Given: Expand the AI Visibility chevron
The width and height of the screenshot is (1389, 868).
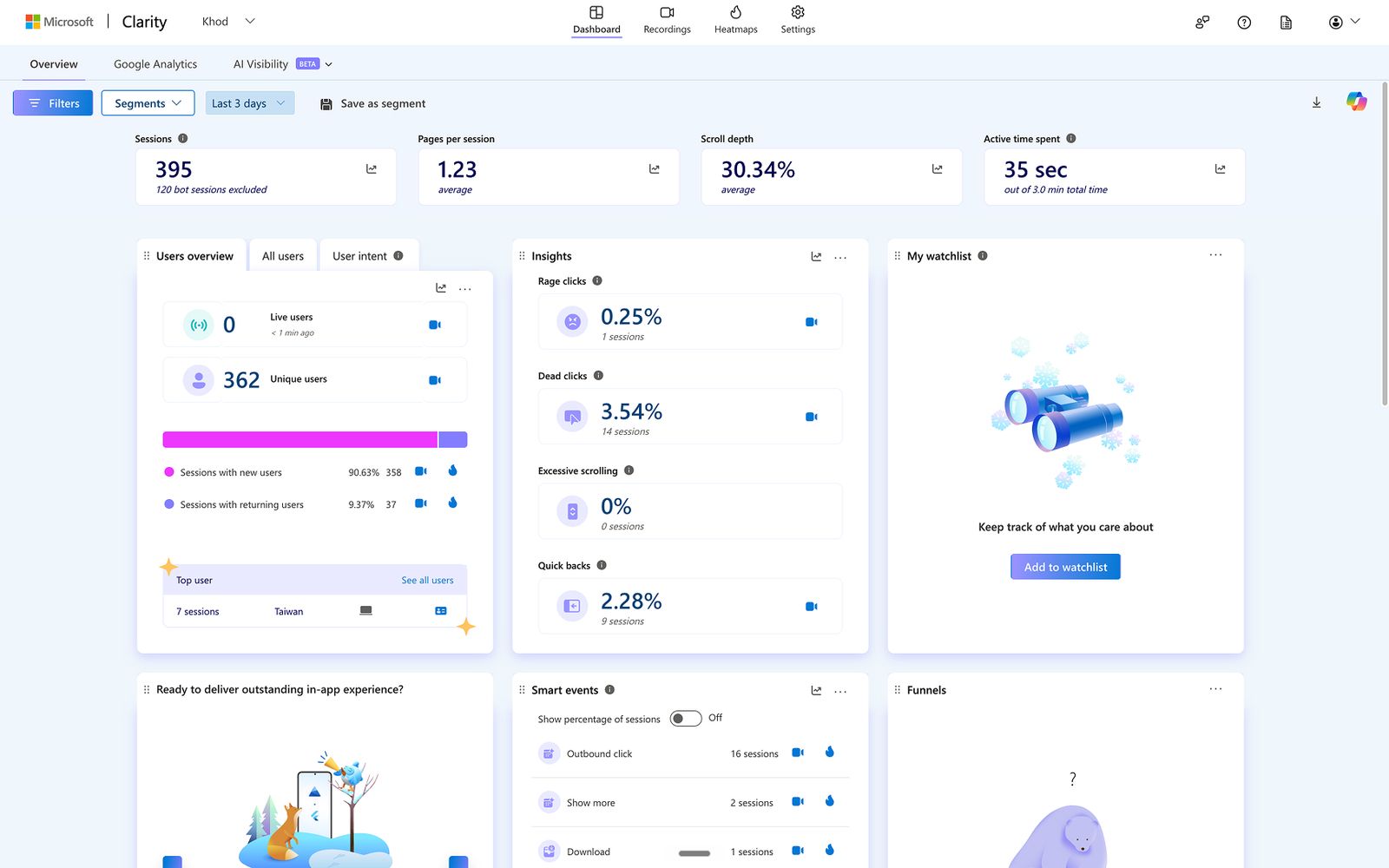Looking at the screenshot, I should [329, 64].
